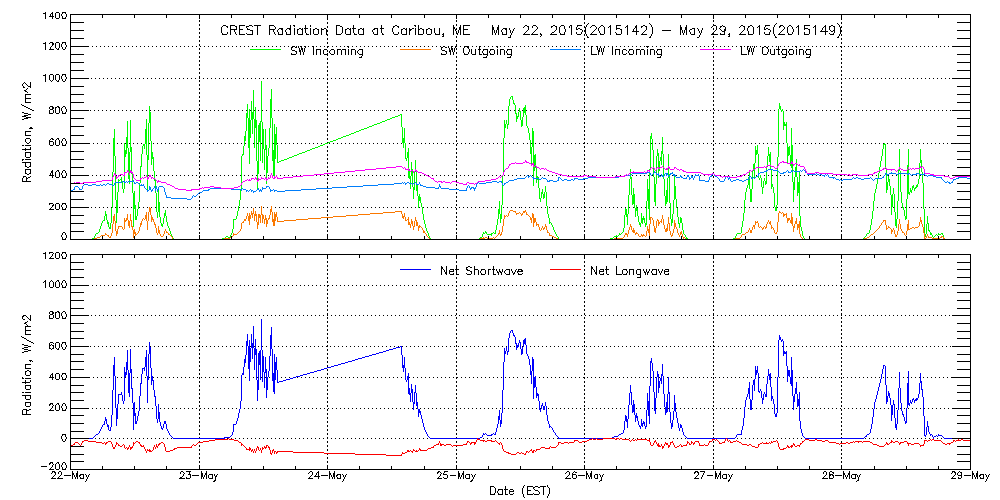Click the red Net Longwave legend line
The height and width of the screenshot is (500, 1000).
(565, 271)
